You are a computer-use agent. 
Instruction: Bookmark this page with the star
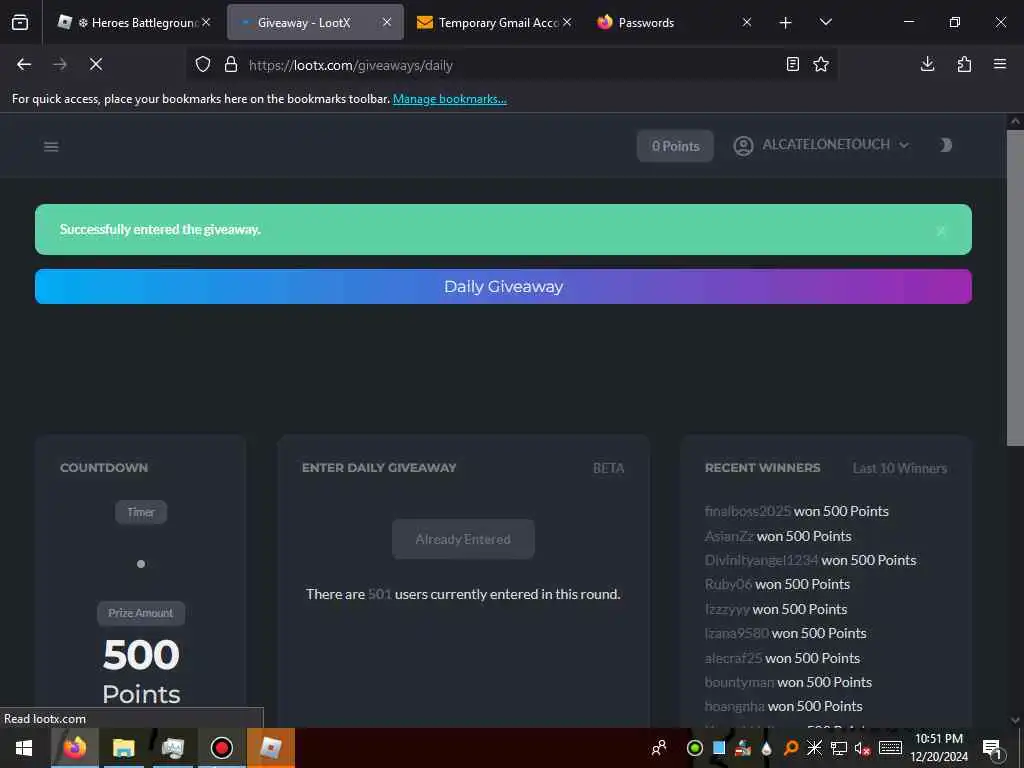821,64
